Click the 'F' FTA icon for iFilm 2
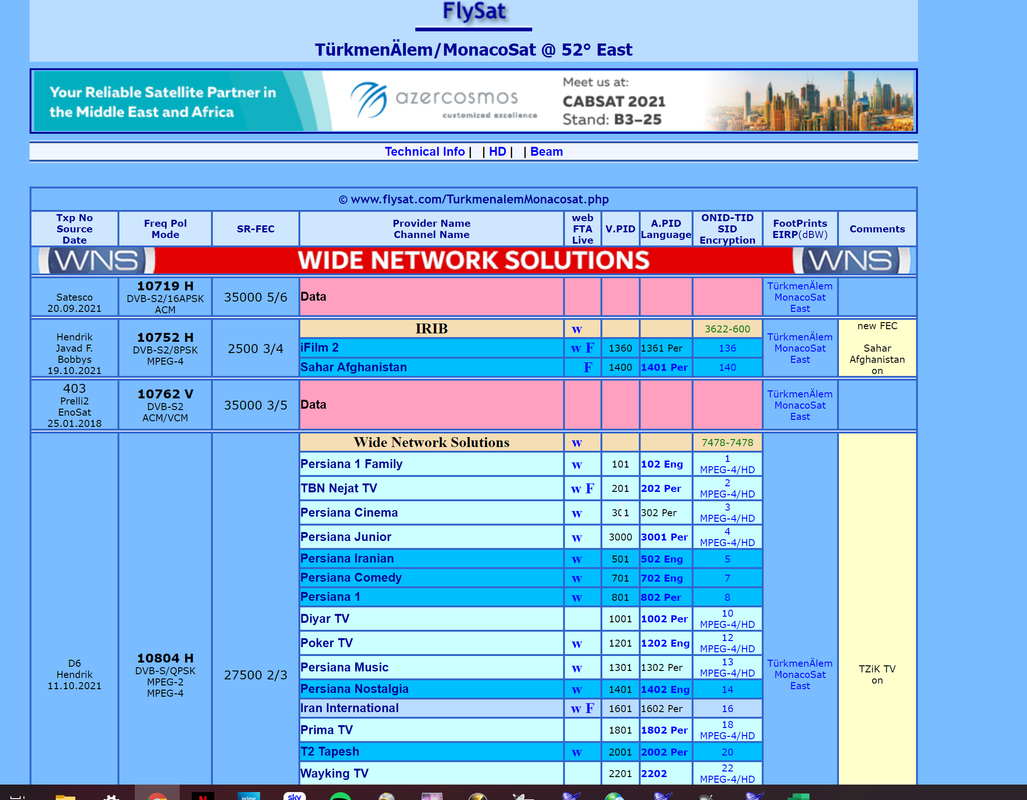The image size is (1027, 800). [589, 348]
